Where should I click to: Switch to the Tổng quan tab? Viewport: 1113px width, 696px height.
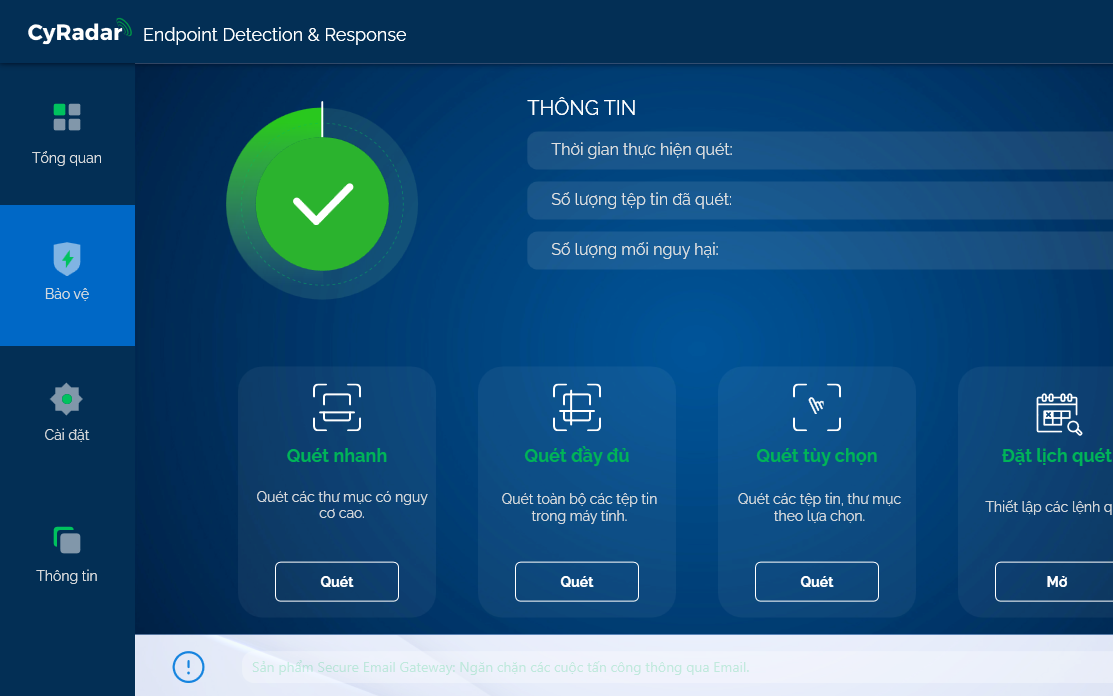[67, 158]
